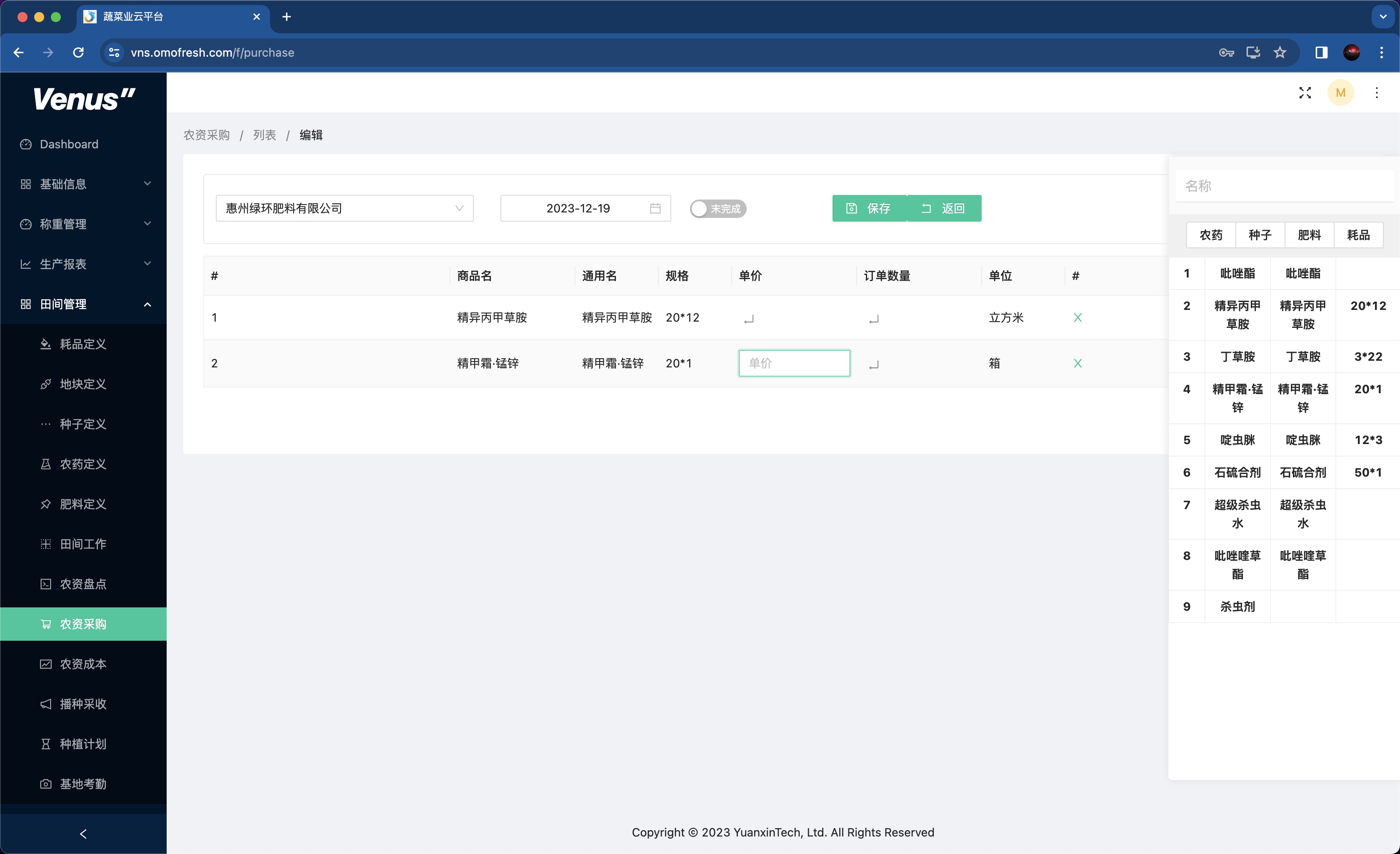The width and height of the screenshot is (1400, 854).
Task: Toggle fullscreen mode icon
Action: (x=1305, y=92)
